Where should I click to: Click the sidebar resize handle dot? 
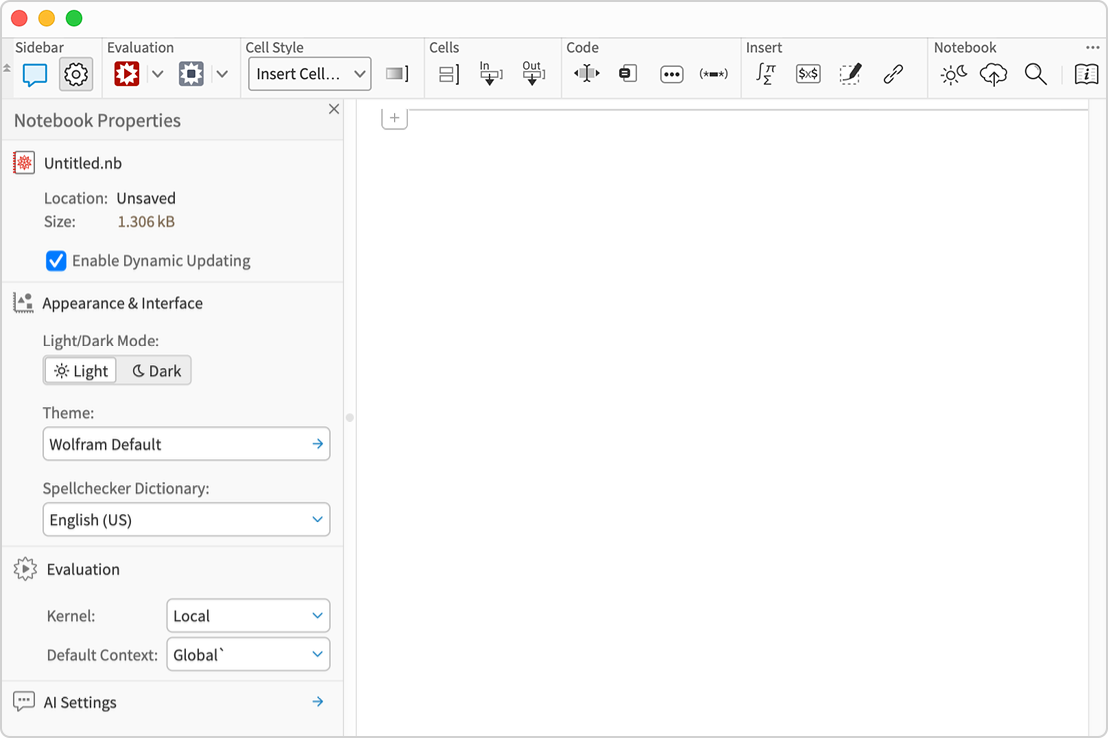(x=350, y=418)
